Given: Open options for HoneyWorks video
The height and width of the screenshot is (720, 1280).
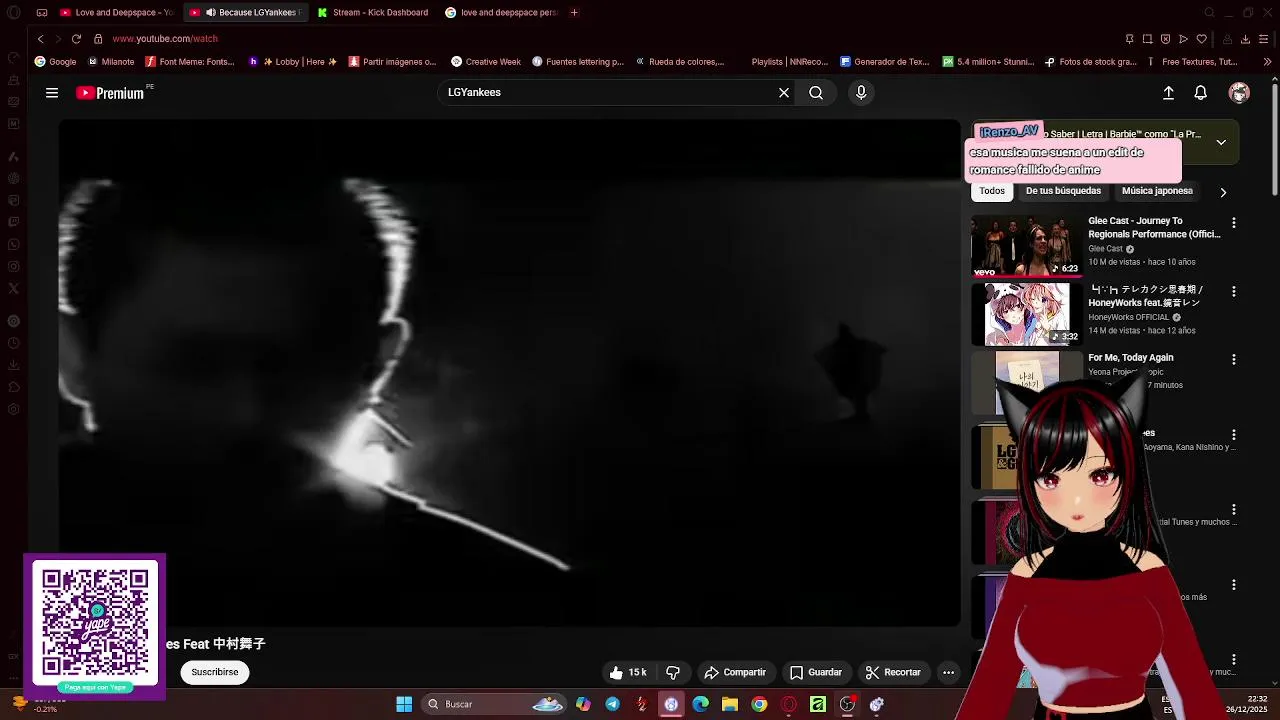Looking at the screenshot, I should (1234, 291).
